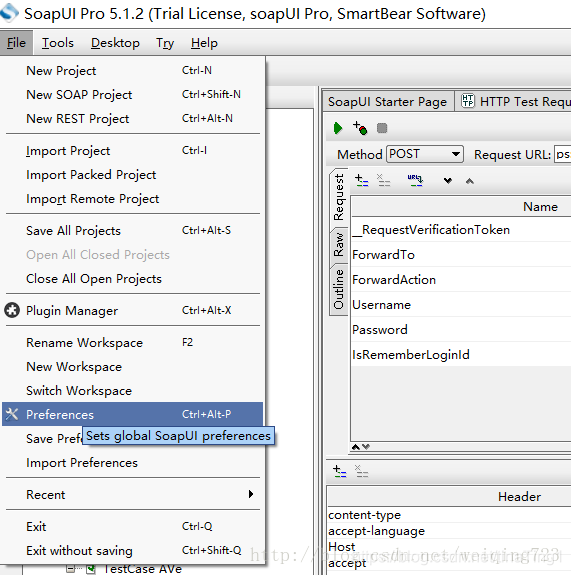Click the gray stop request icon

click(382, 128)
